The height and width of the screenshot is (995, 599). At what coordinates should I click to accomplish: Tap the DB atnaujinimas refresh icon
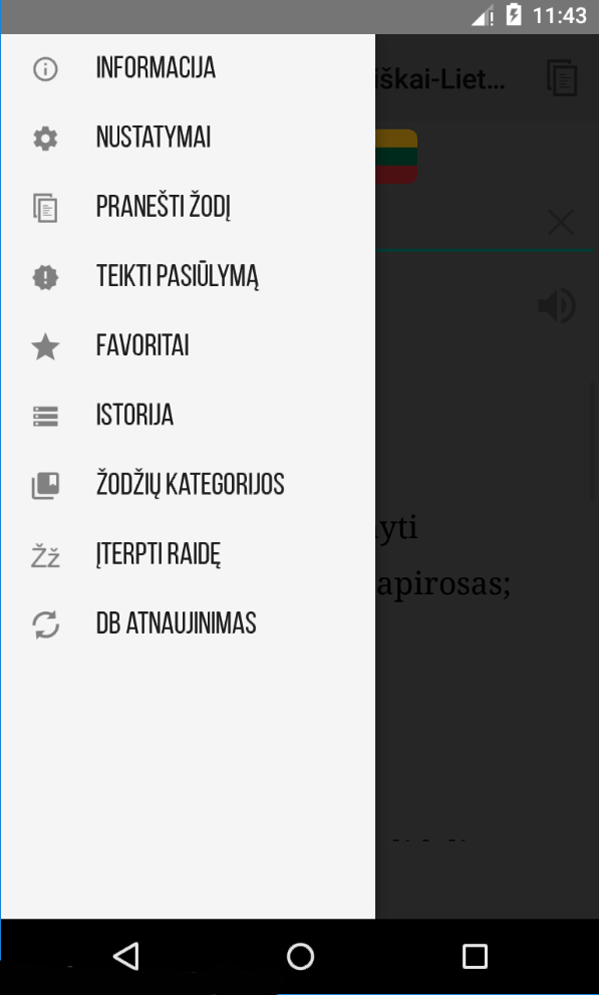[45, 624]
